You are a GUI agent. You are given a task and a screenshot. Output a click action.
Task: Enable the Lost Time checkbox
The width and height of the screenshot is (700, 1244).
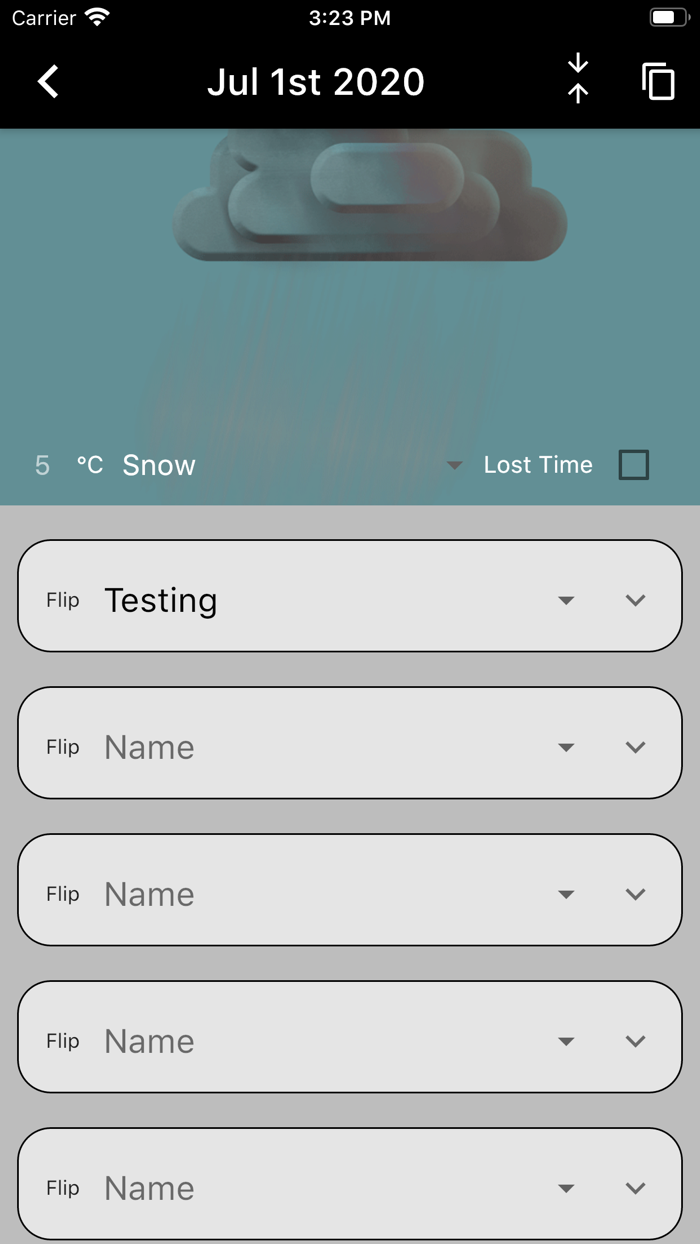pyautogui.click(x=634, y=465)
